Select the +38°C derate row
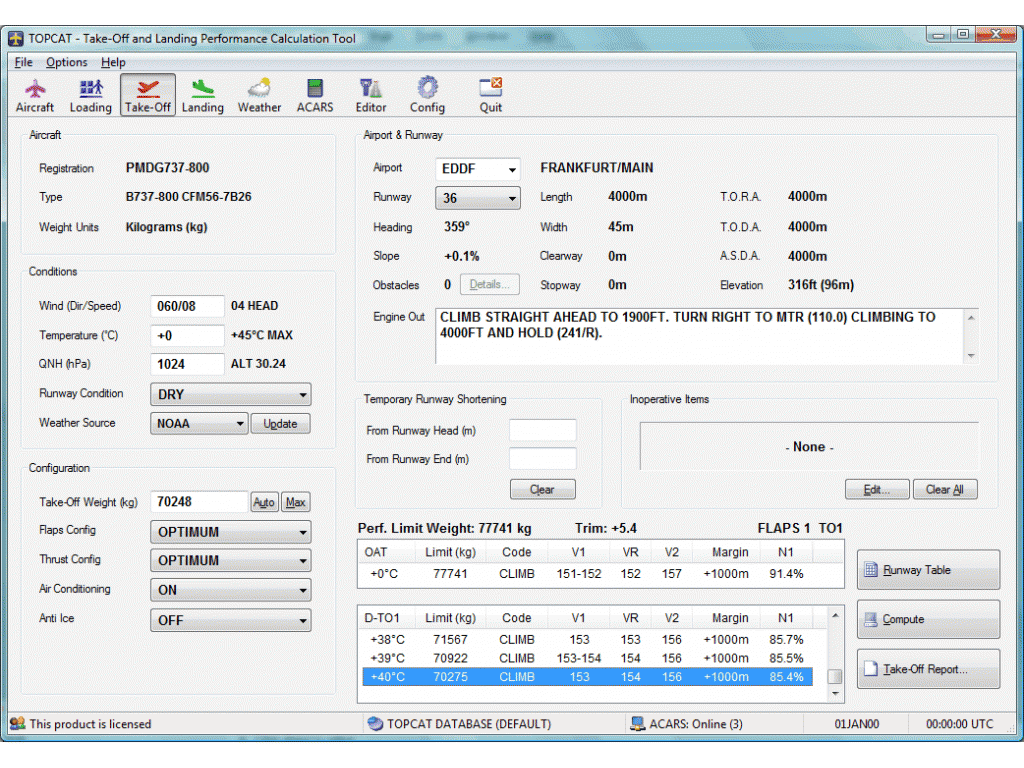1024x768 pixels. [x=587, y=640]
